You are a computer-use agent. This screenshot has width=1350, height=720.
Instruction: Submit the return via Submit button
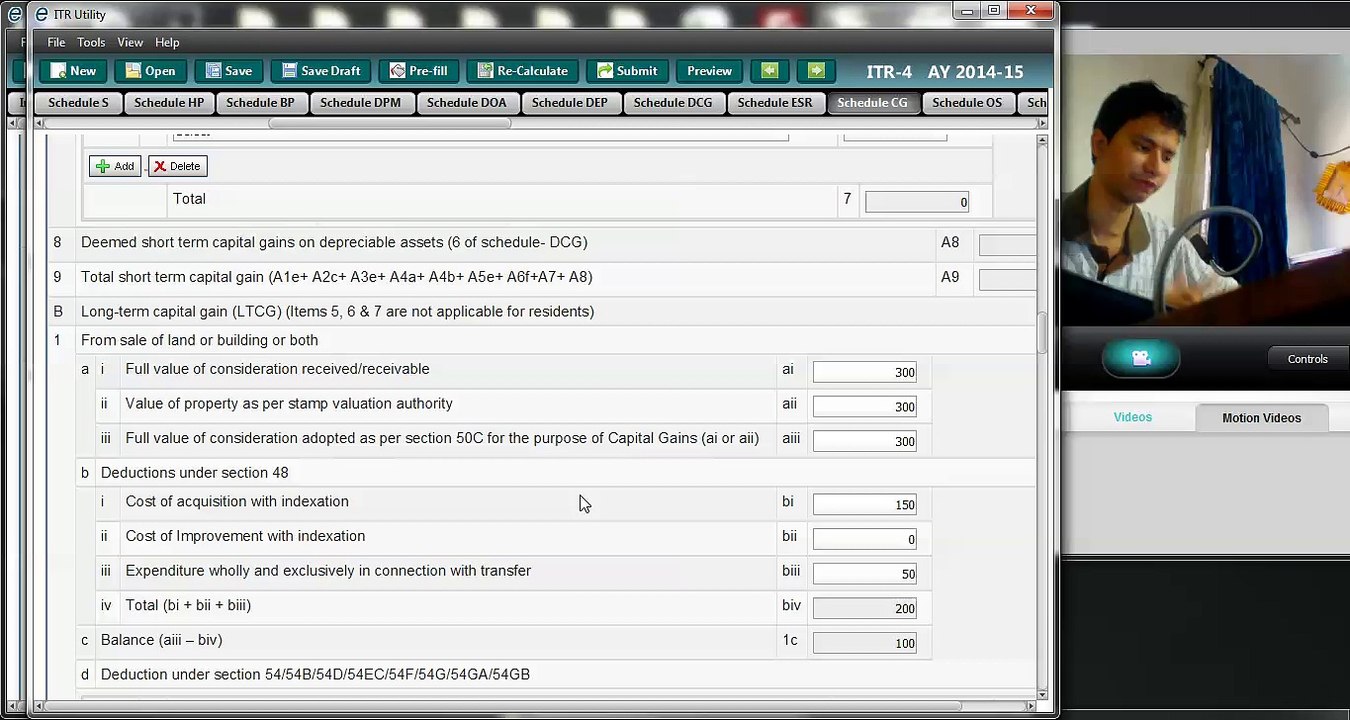click(x=627, y=71)
